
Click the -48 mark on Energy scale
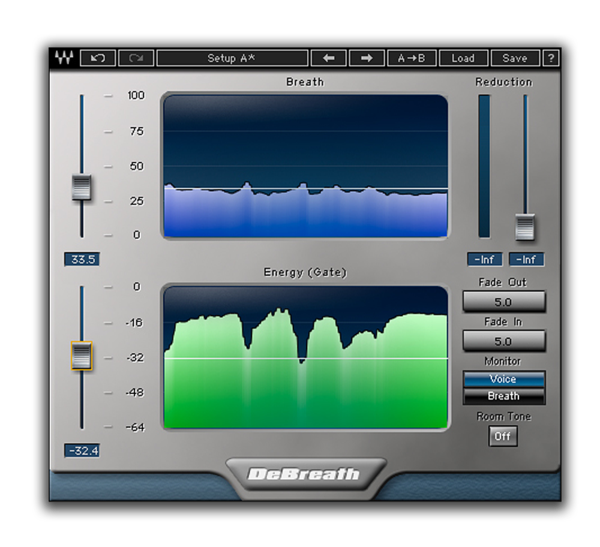click(134, 392)
